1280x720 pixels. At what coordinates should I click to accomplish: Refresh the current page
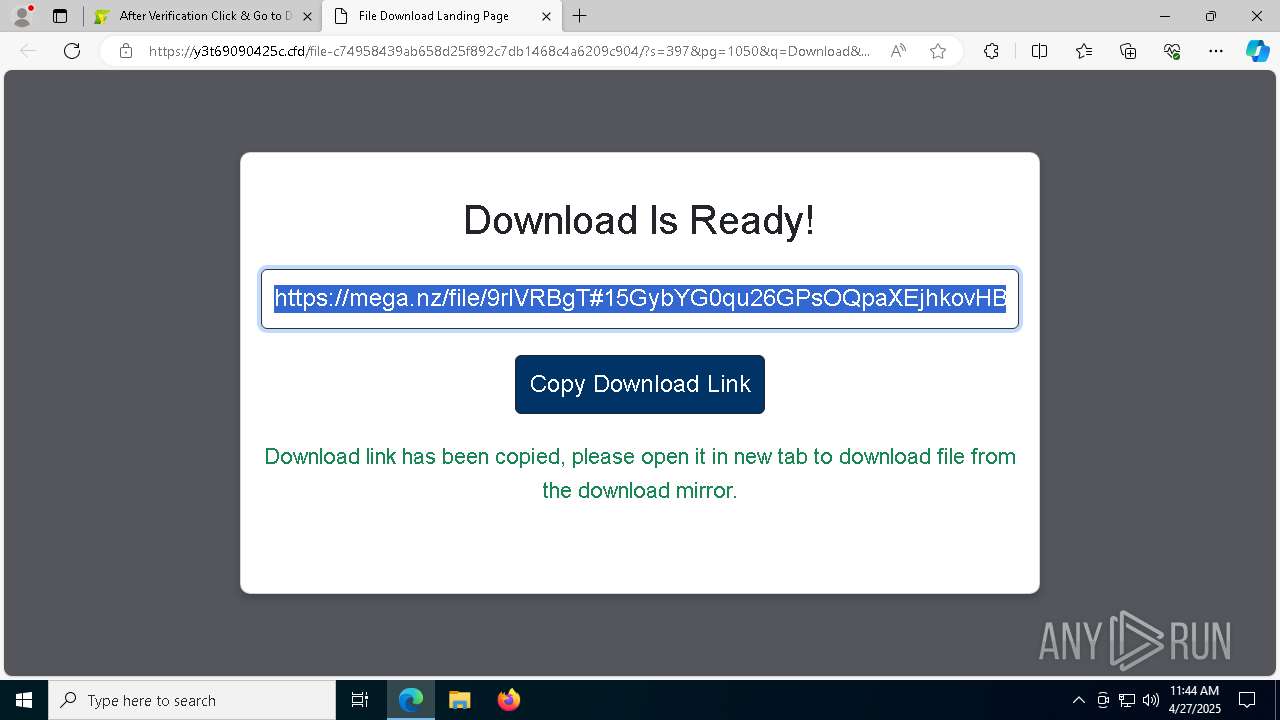pos(72,51)
